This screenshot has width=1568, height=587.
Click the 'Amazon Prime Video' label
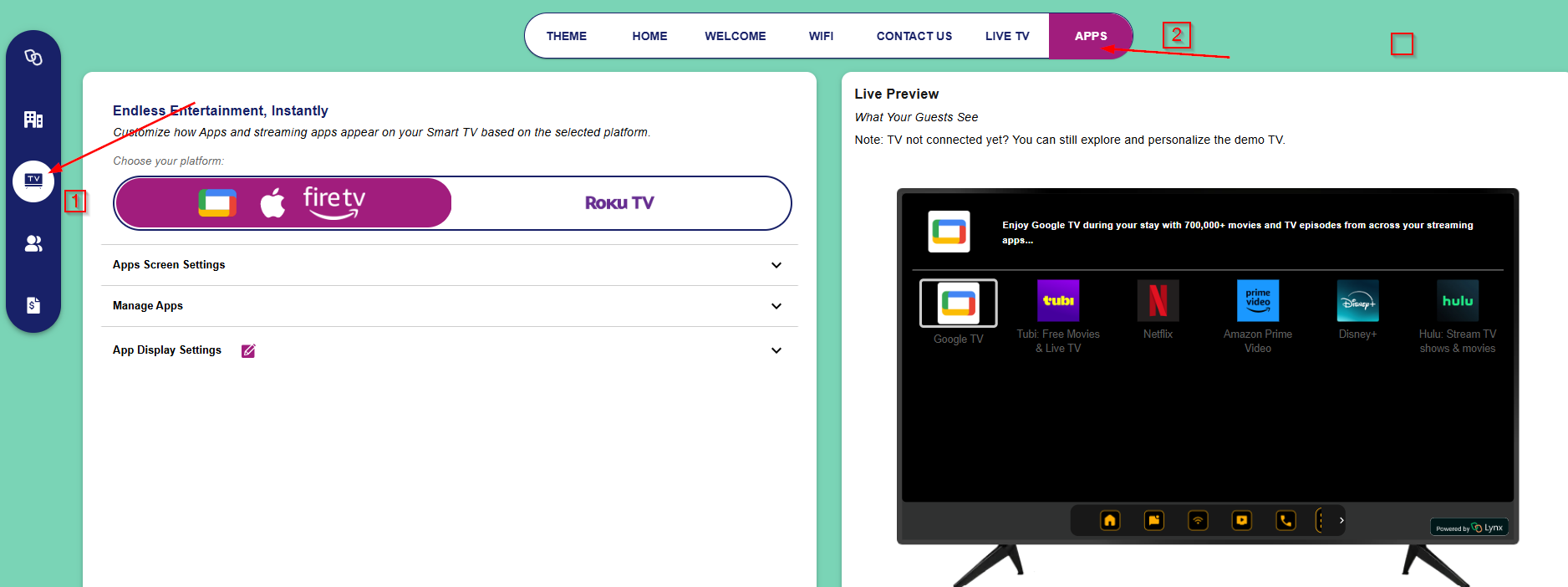pyautogui.click(x=1258, y=341)
